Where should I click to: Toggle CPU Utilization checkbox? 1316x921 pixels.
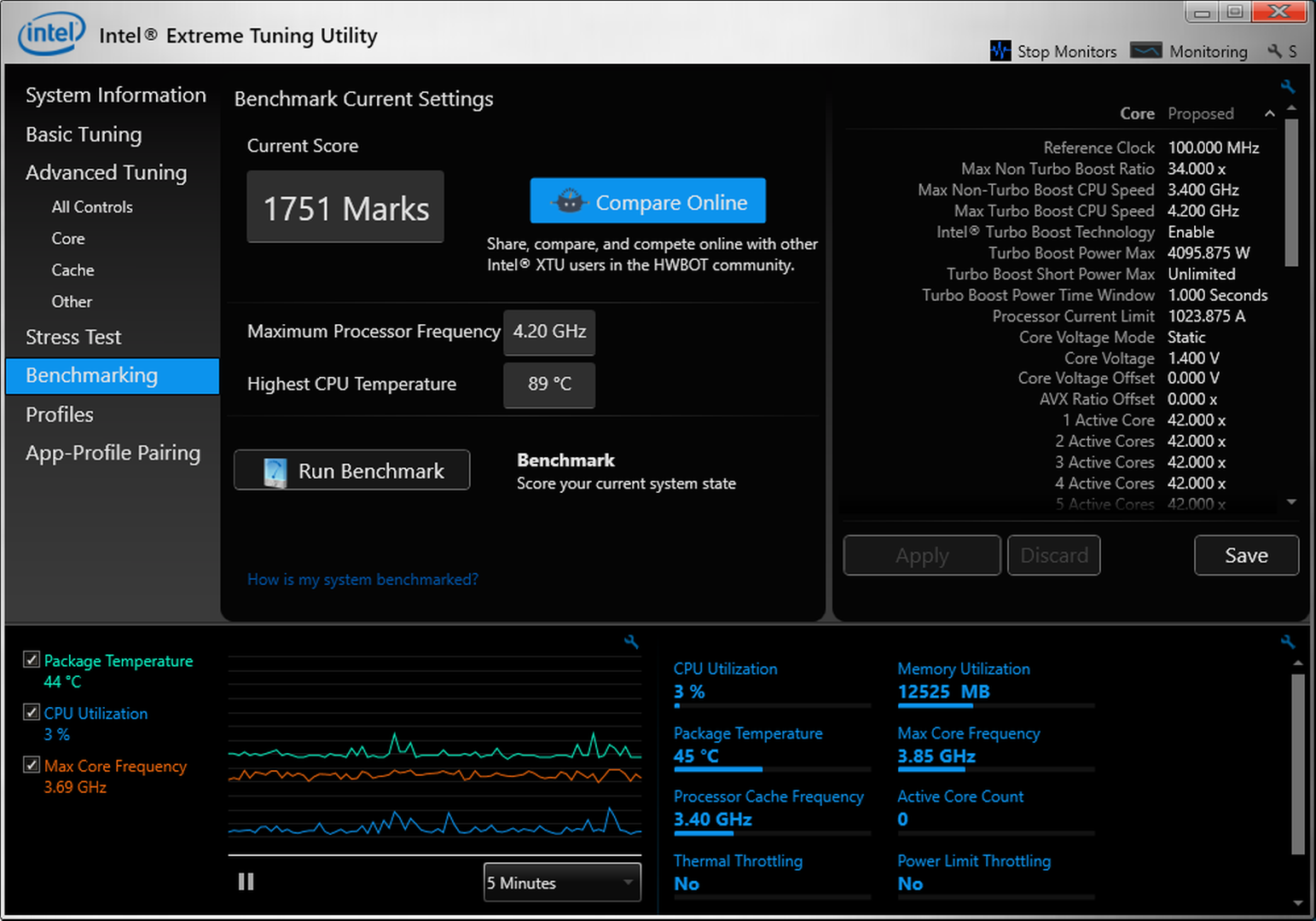pos(32,712)
